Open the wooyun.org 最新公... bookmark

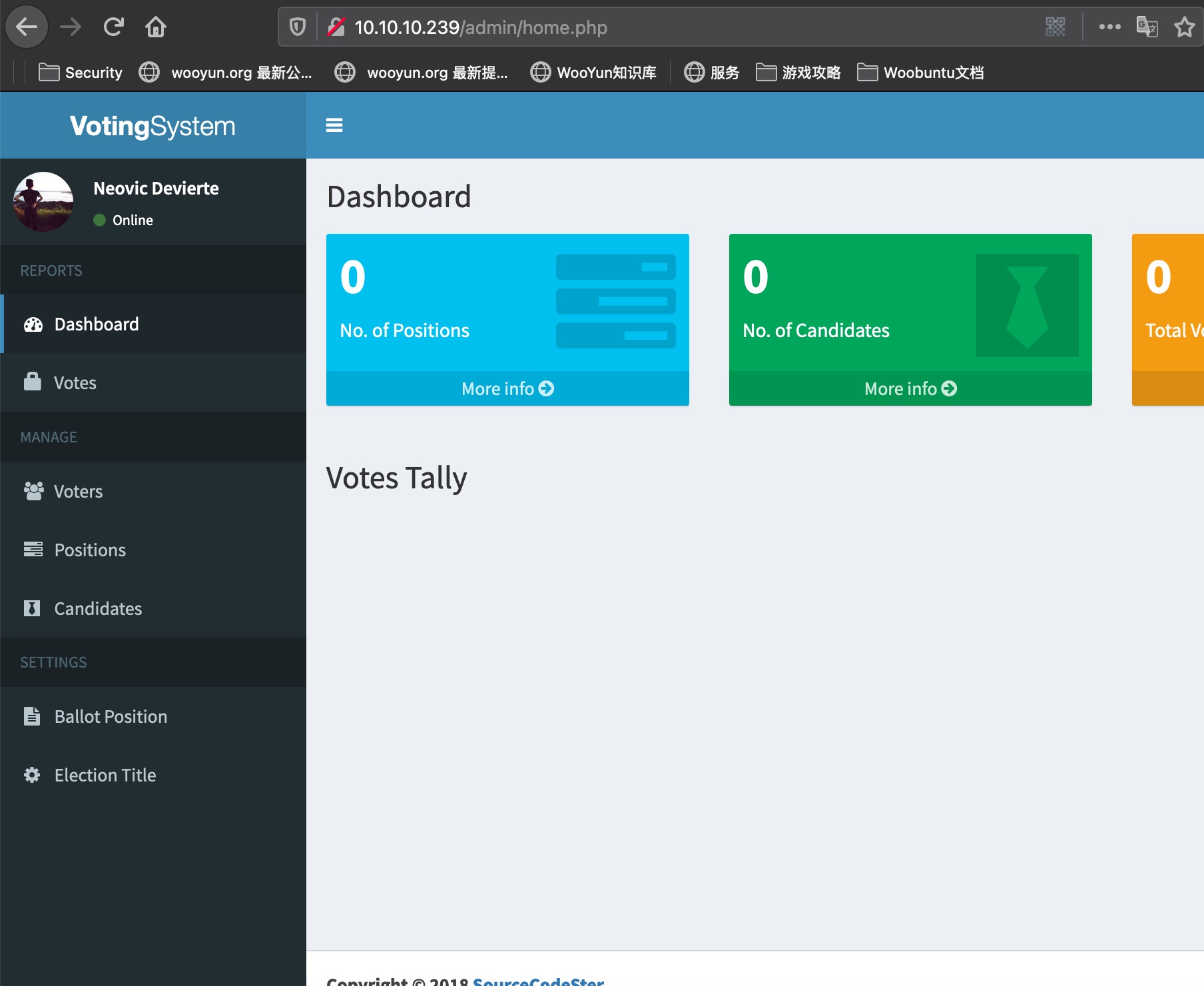[x=225, y=73]
